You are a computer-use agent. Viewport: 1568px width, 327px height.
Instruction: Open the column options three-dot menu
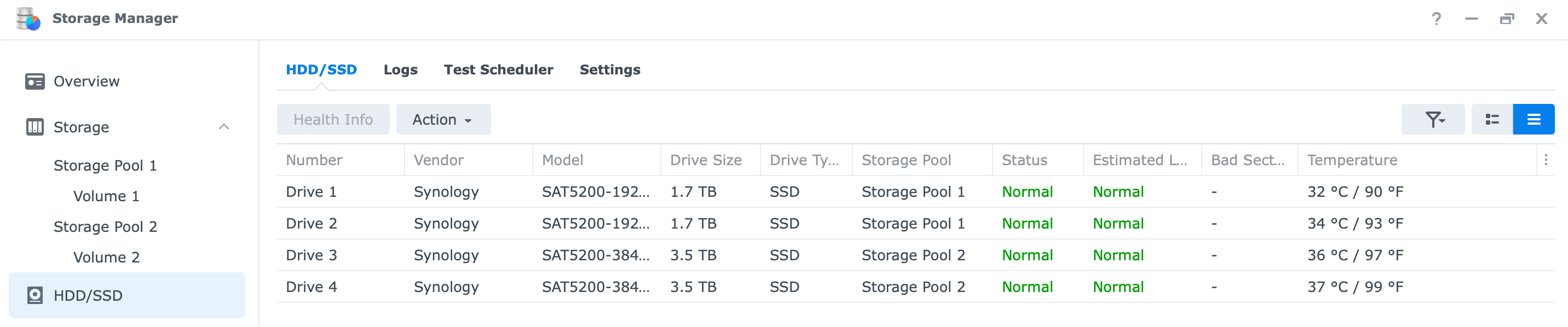(1546, 160)
